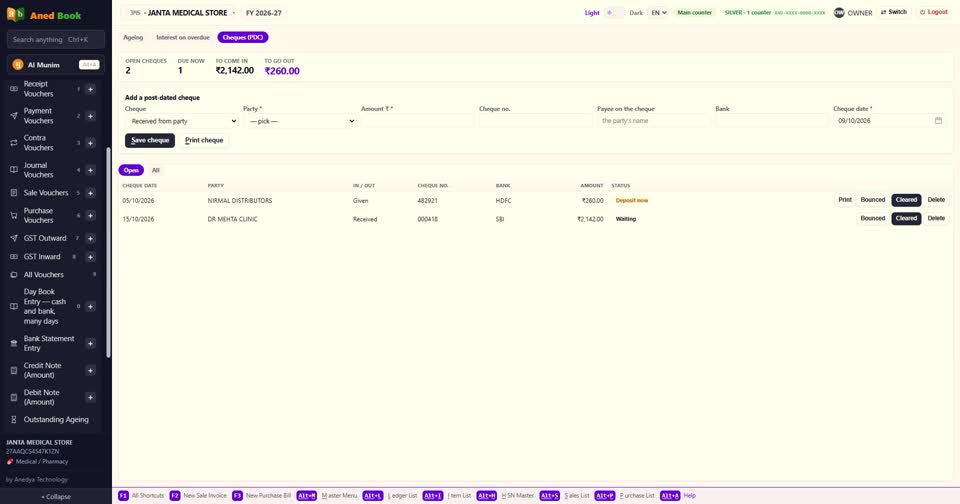Image resolution: width=960 pixels, height=504 pixels.
Task: Click the Payee on the cheque field
Action: pos(653,121)
